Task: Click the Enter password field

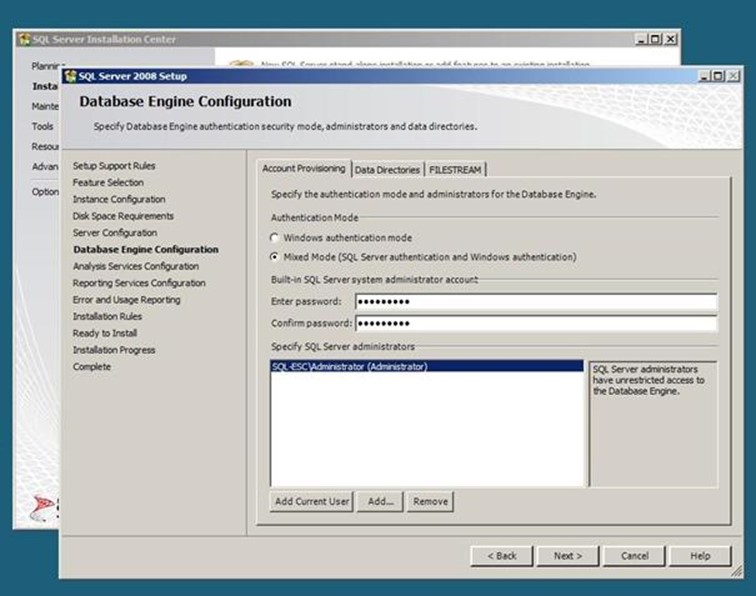Action: (x=536, y=302)
